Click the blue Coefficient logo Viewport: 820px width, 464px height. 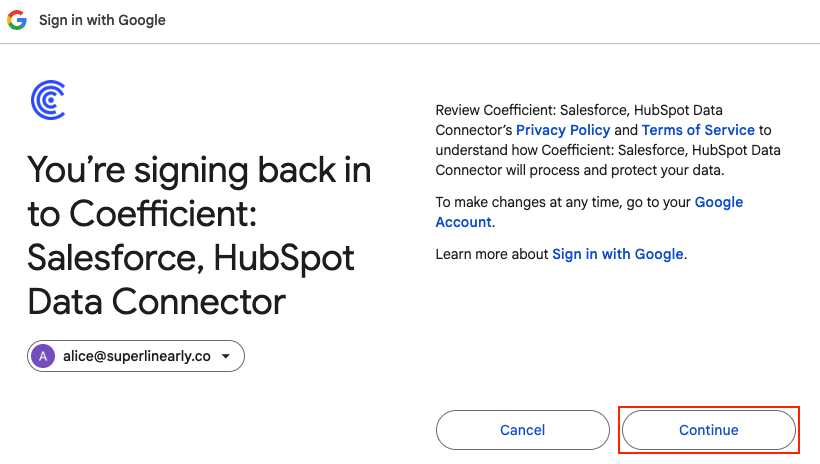(48, 100)
